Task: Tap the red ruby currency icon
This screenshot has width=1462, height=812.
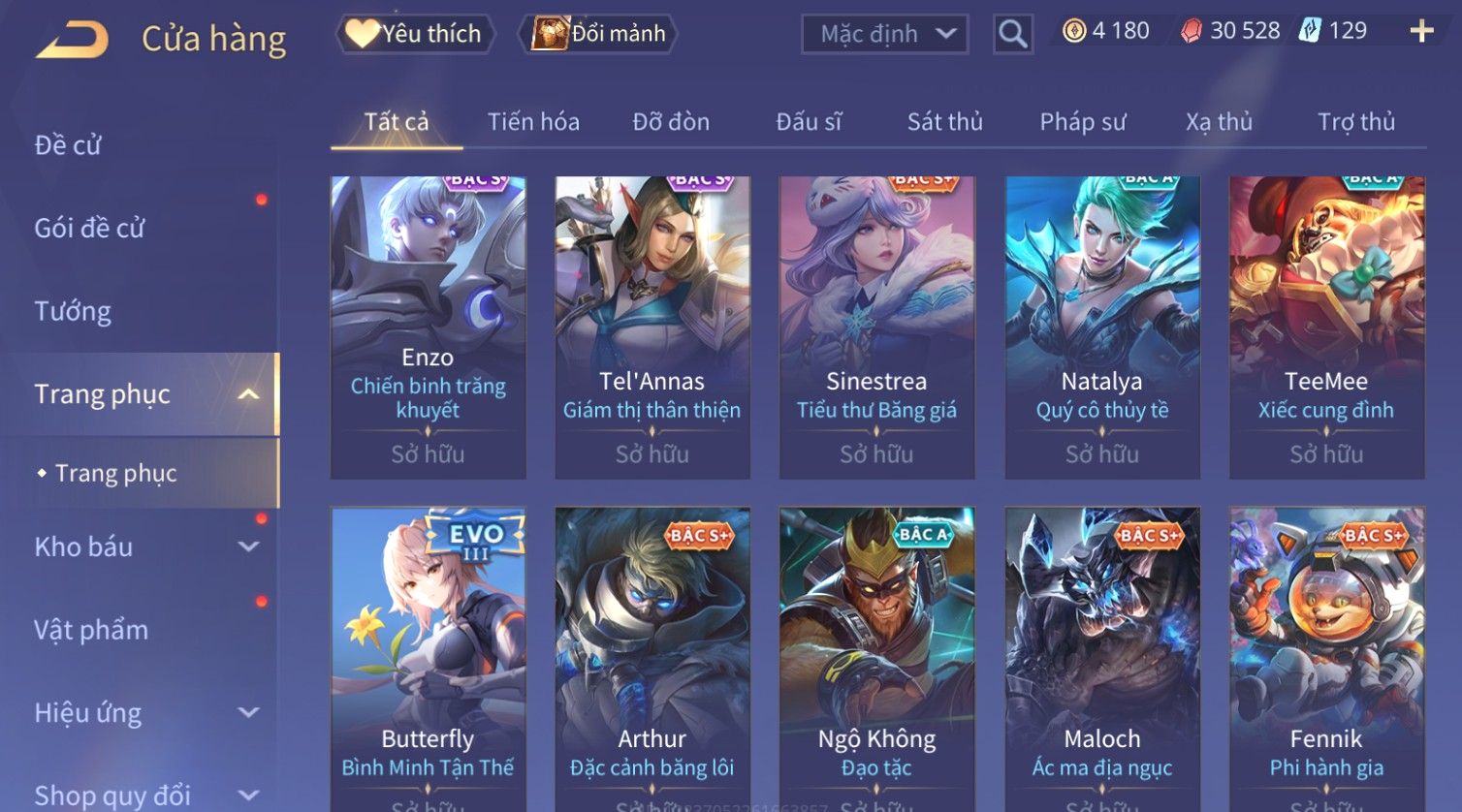Action: point(1191,31)
